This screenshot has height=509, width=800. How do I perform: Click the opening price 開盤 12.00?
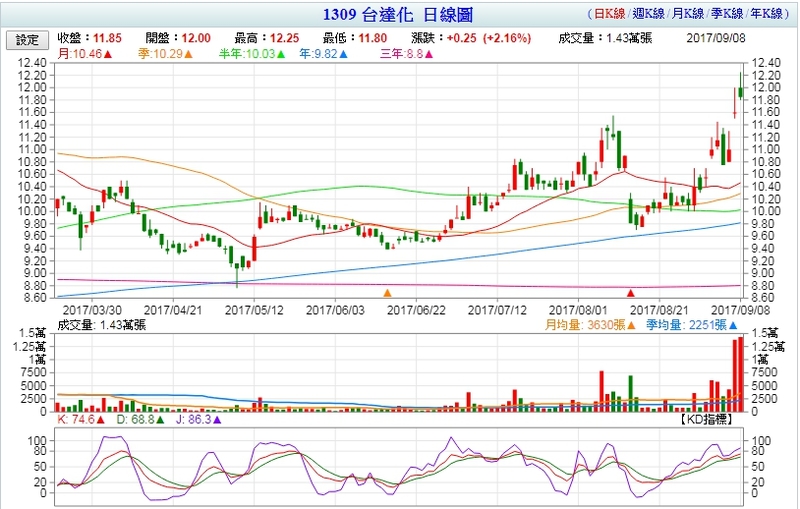coord(178,38)
